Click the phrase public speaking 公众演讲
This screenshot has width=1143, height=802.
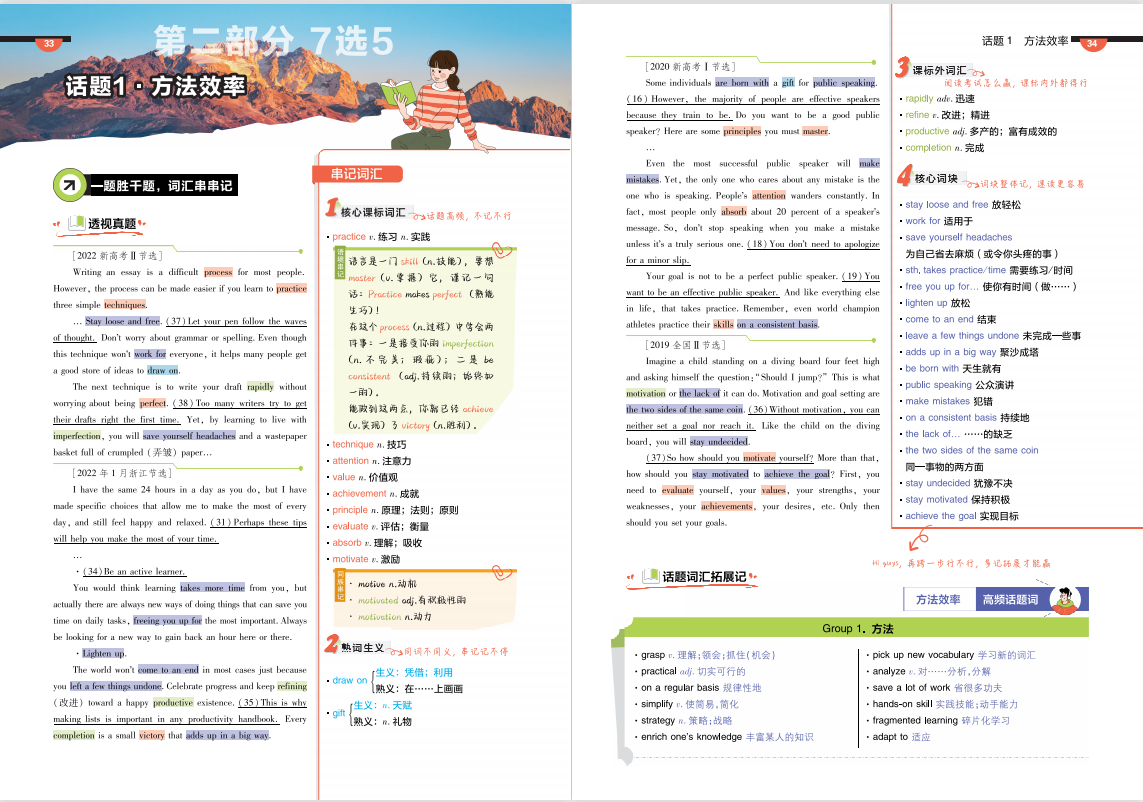pos(959,385)
